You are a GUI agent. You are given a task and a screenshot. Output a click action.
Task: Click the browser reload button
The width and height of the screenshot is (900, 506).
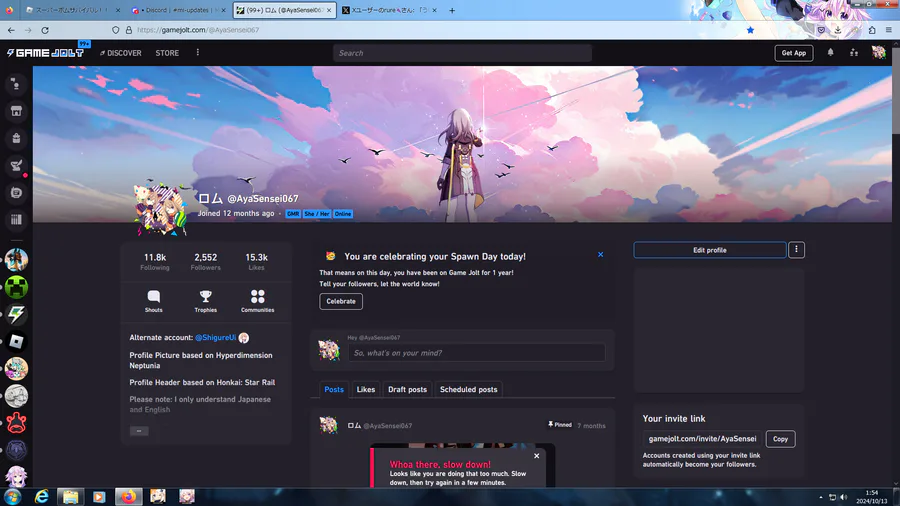pyautogui.click(x=45, y=30)
